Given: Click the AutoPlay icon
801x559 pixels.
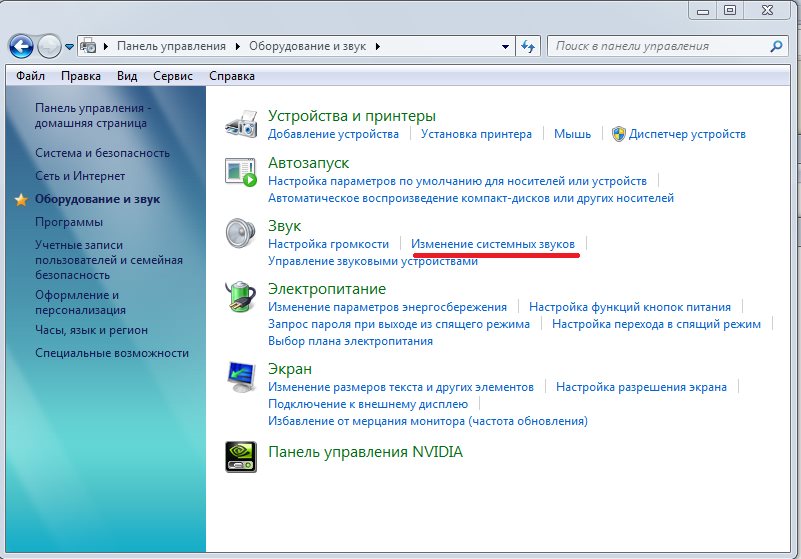Looking at the screenshot, I should pyautogui.click(x=241, y=172).
